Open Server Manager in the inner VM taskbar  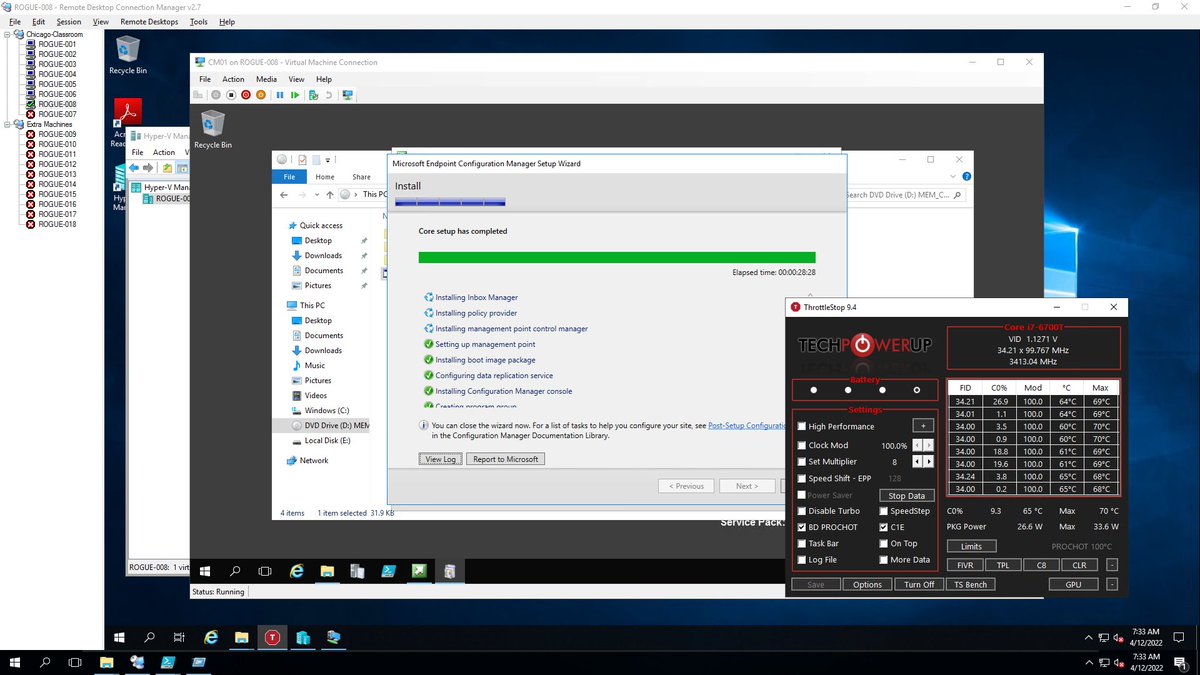click(357, 571)
